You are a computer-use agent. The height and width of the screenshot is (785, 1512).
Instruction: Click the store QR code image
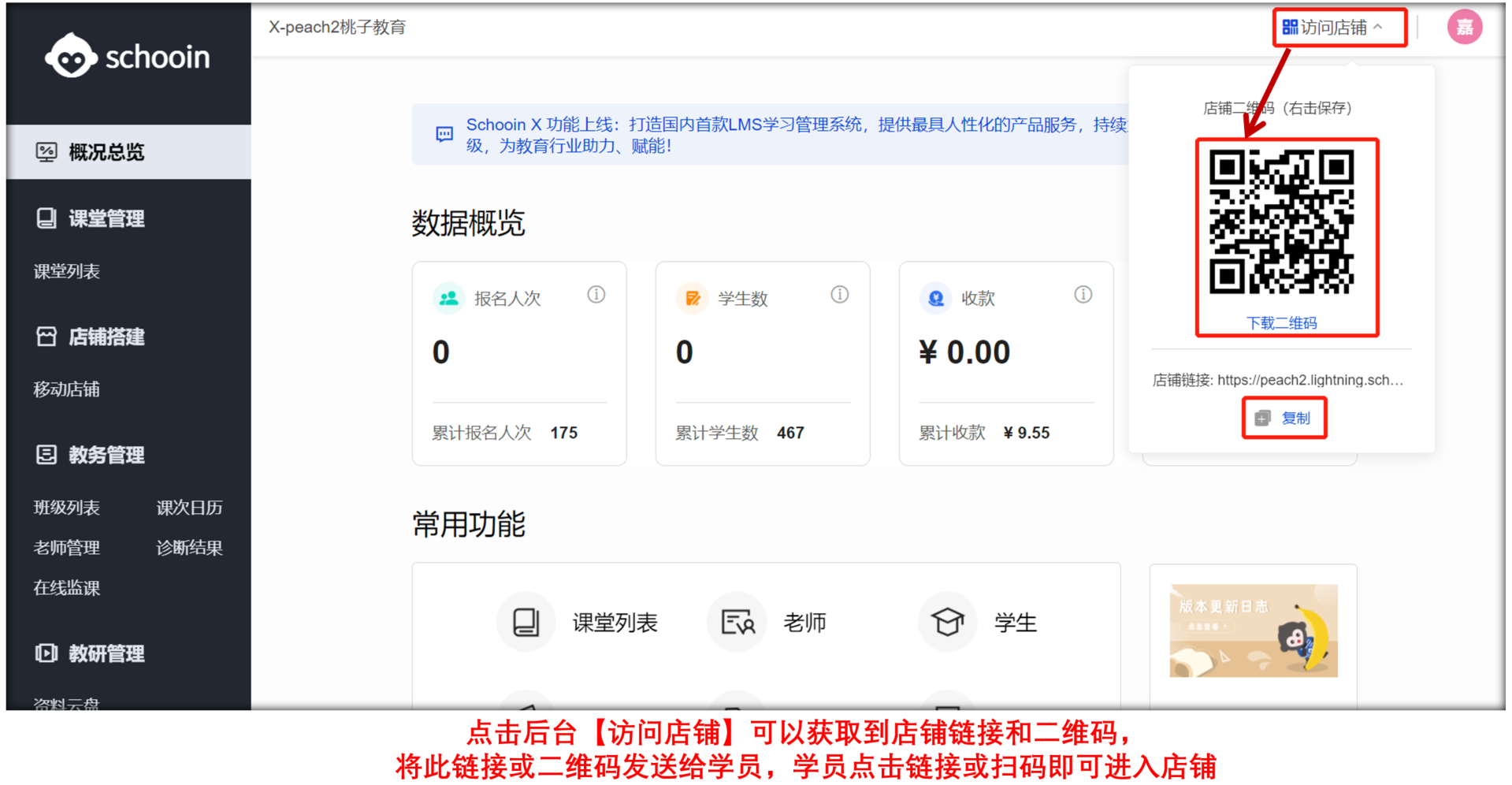point(1282,223)
